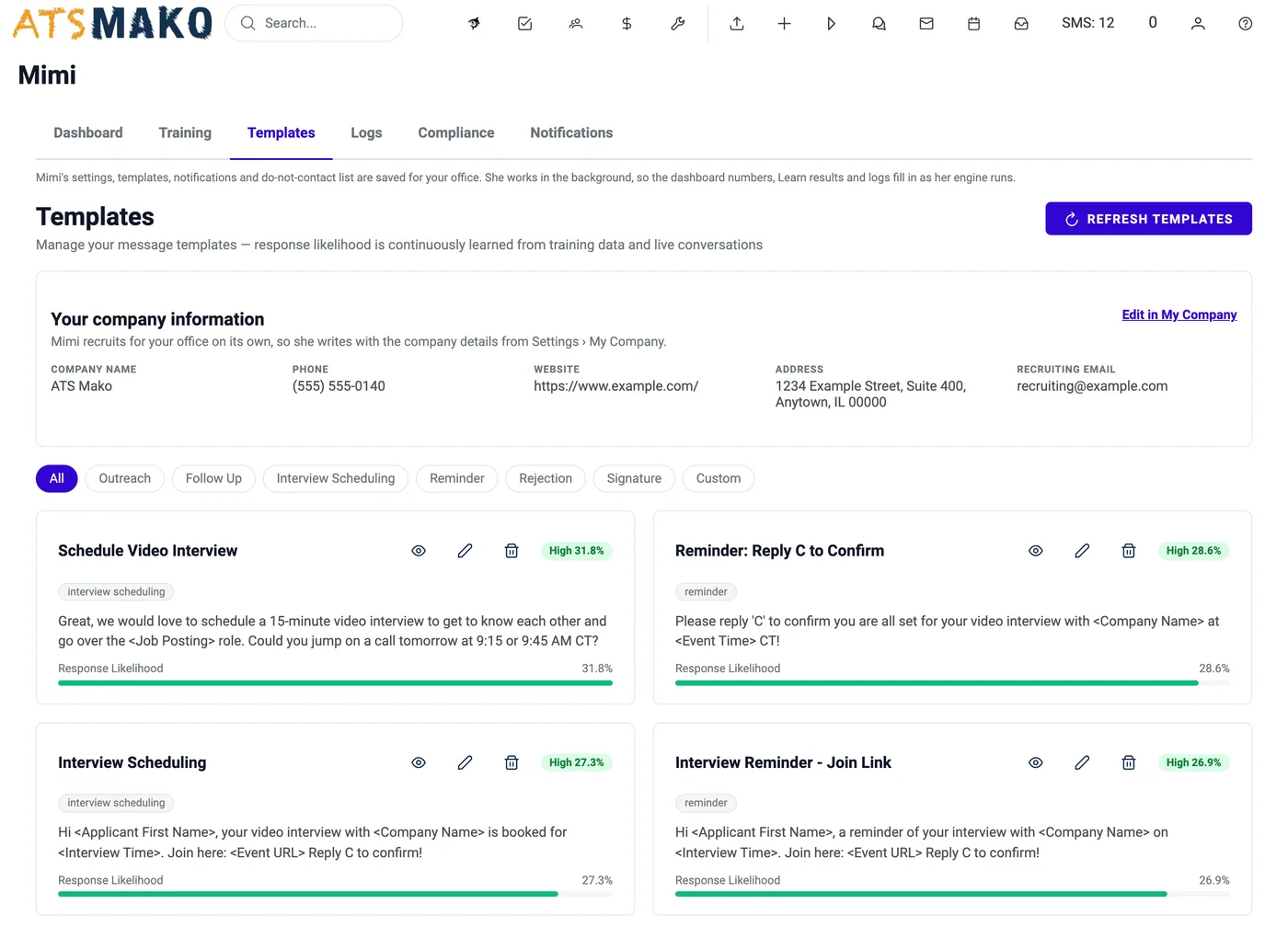Viewport: 1288px width, 927px height.
Task: Filter templates by Outreach
Action: 125,478
